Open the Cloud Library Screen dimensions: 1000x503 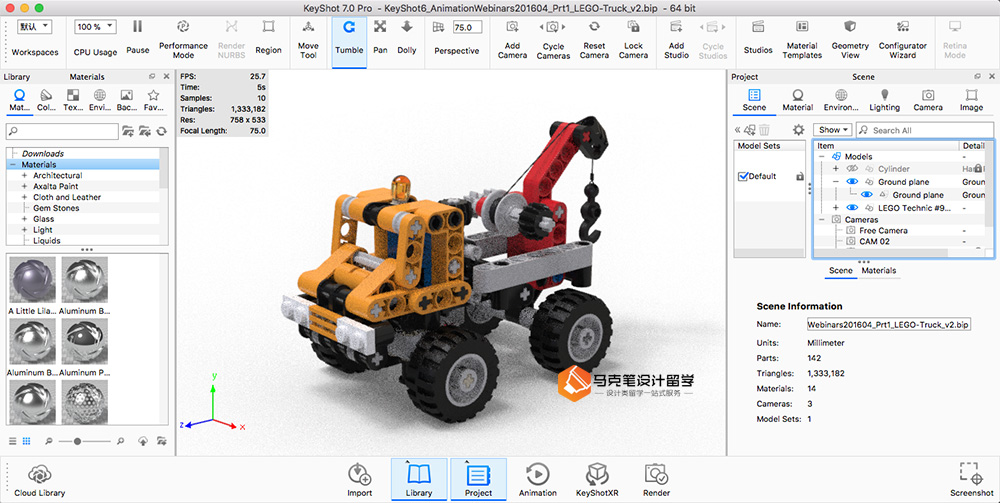click(40, 481)
